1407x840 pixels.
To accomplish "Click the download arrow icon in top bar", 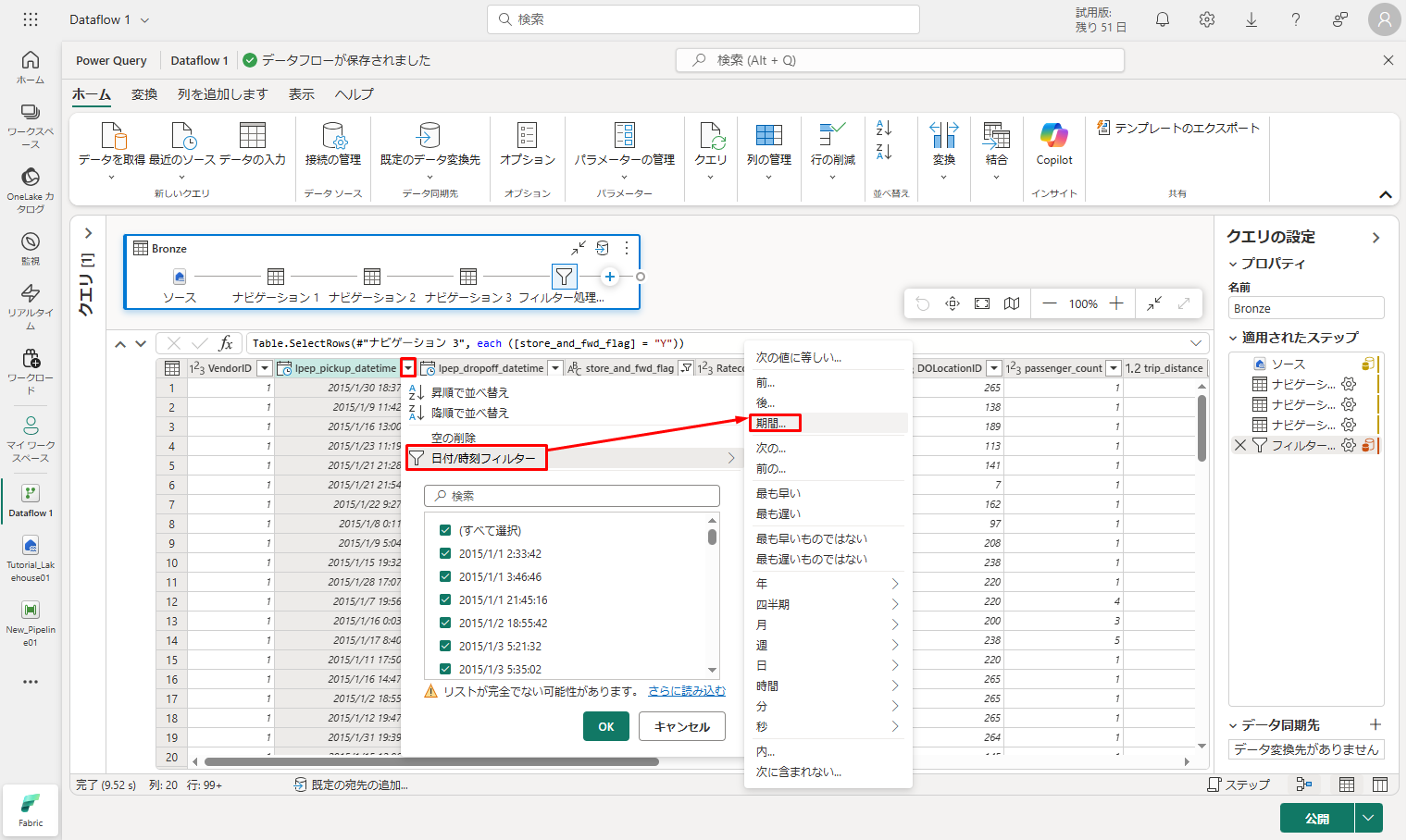I will [x=1251, y=19].
